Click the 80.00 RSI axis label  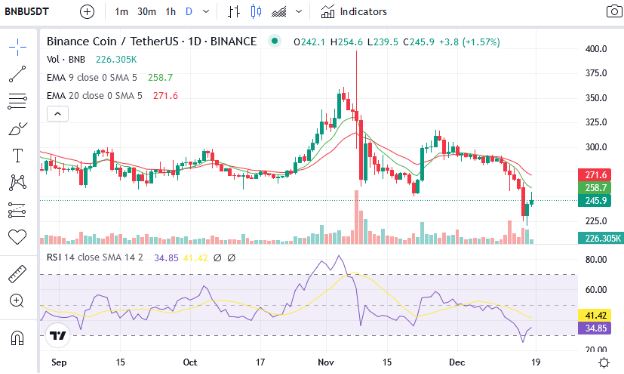596,259
